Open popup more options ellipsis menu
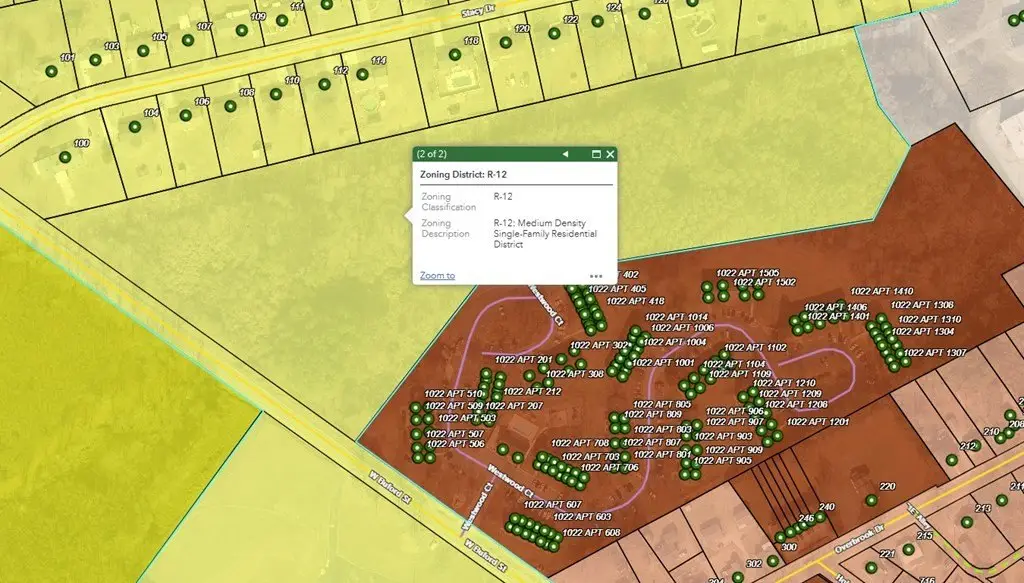The height and width of the screenshot is (583, 1024). 596,276
